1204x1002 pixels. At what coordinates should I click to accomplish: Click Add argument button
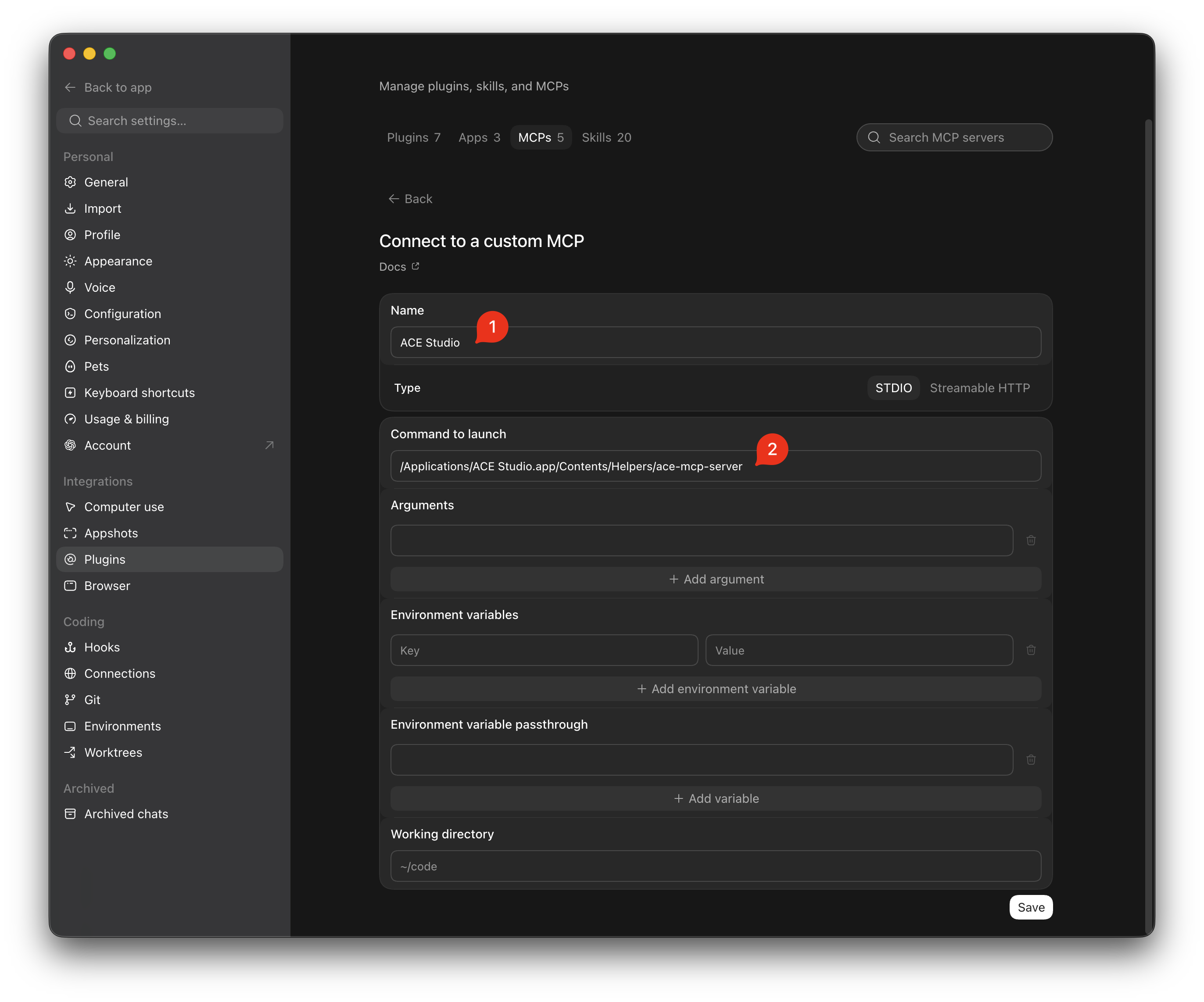(716, 580)
